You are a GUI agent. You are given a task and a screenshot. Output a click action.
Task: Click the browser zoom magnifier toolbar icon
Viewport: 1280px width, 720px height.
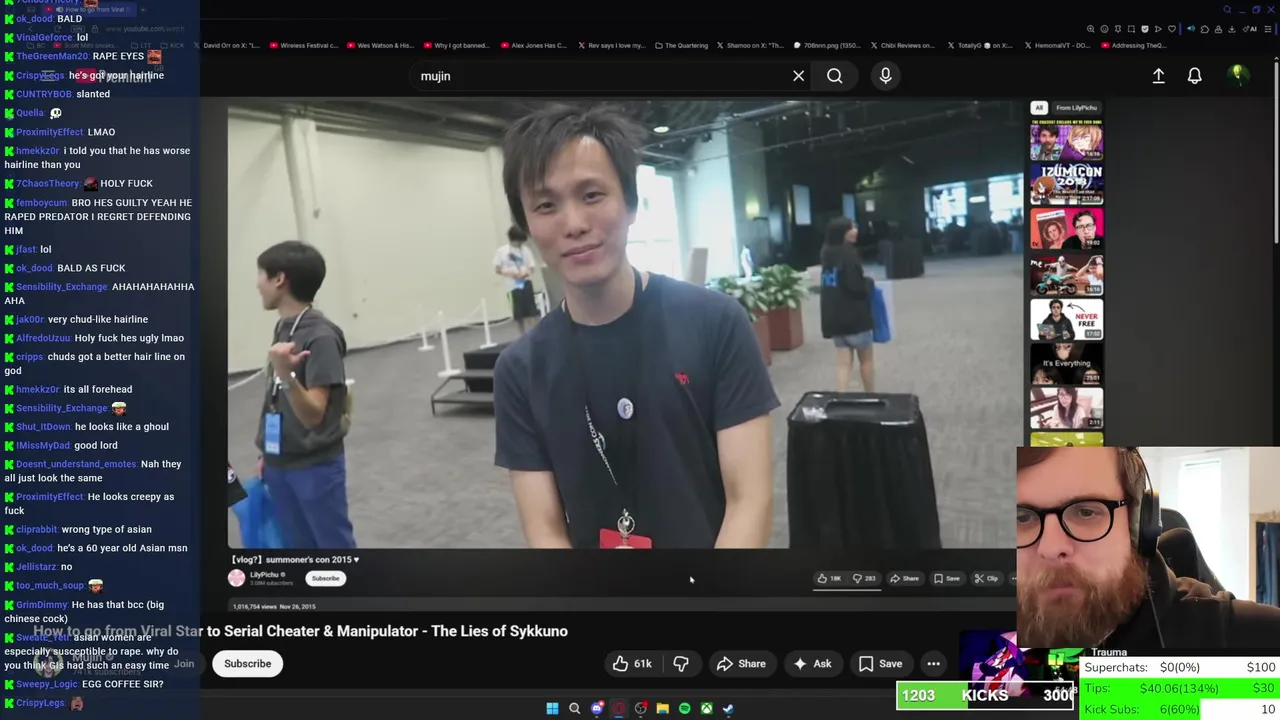pyautogui.click(x=1091, y=29)
